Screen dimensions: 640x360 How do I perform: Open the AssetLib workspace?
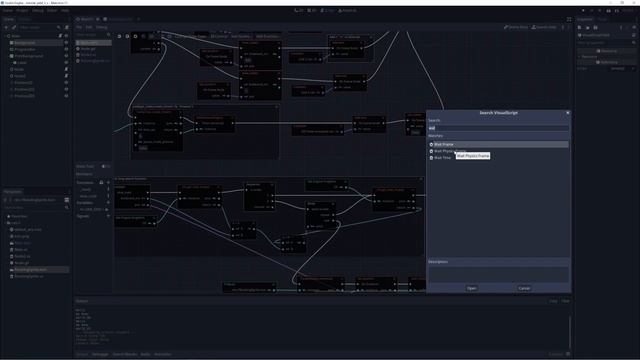[x=347, y=11]
